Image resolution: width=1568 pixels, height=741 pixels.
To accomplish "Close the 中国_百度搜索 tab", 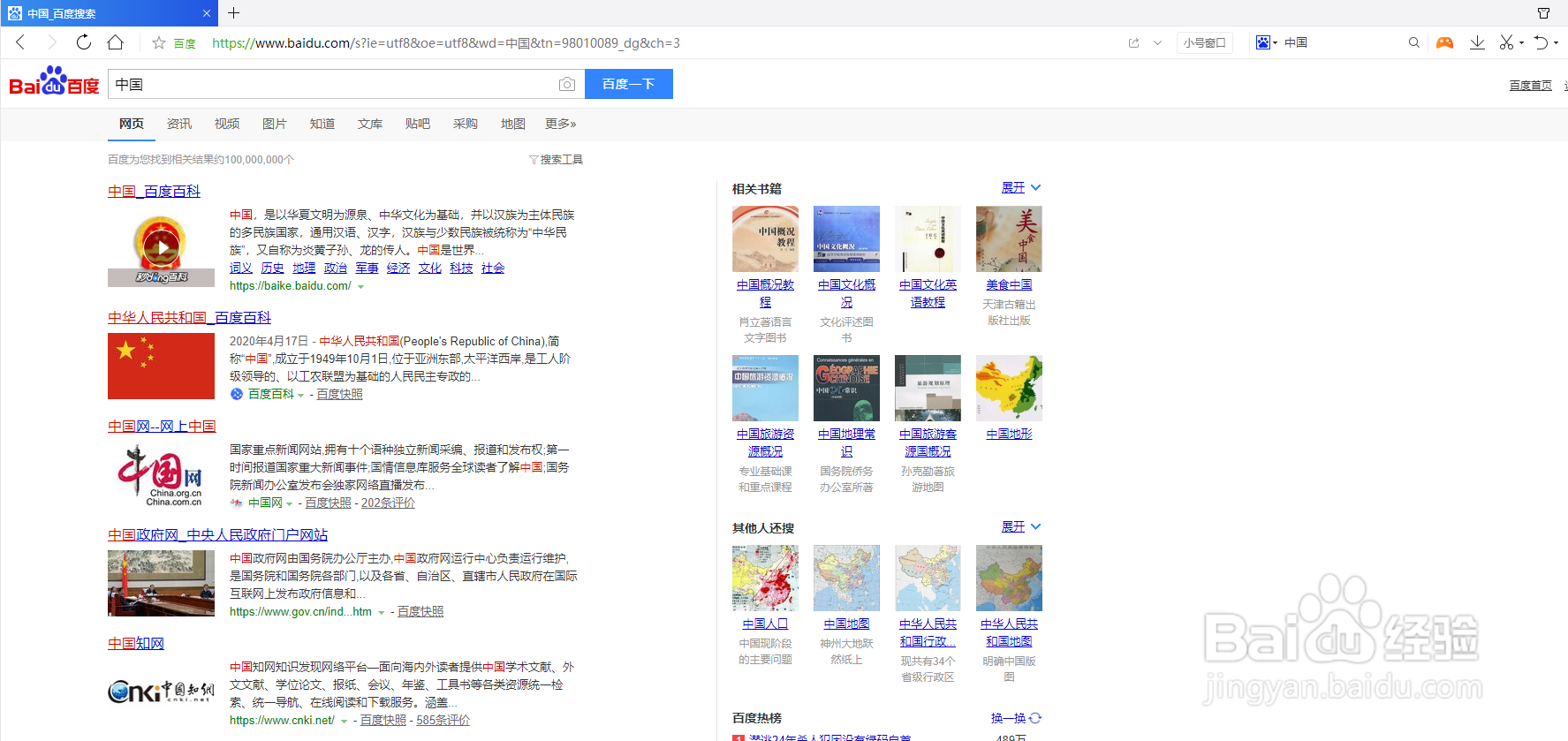I will click(x=207, y=13).
